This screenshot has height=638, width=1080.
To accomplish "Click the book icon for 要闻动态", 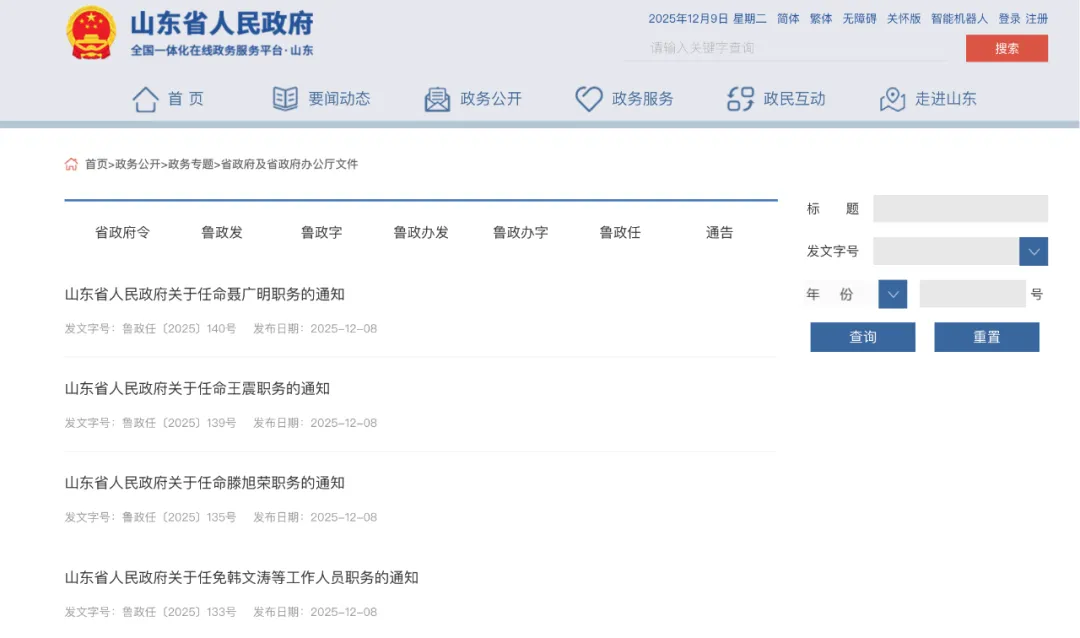I will (285, 99).
